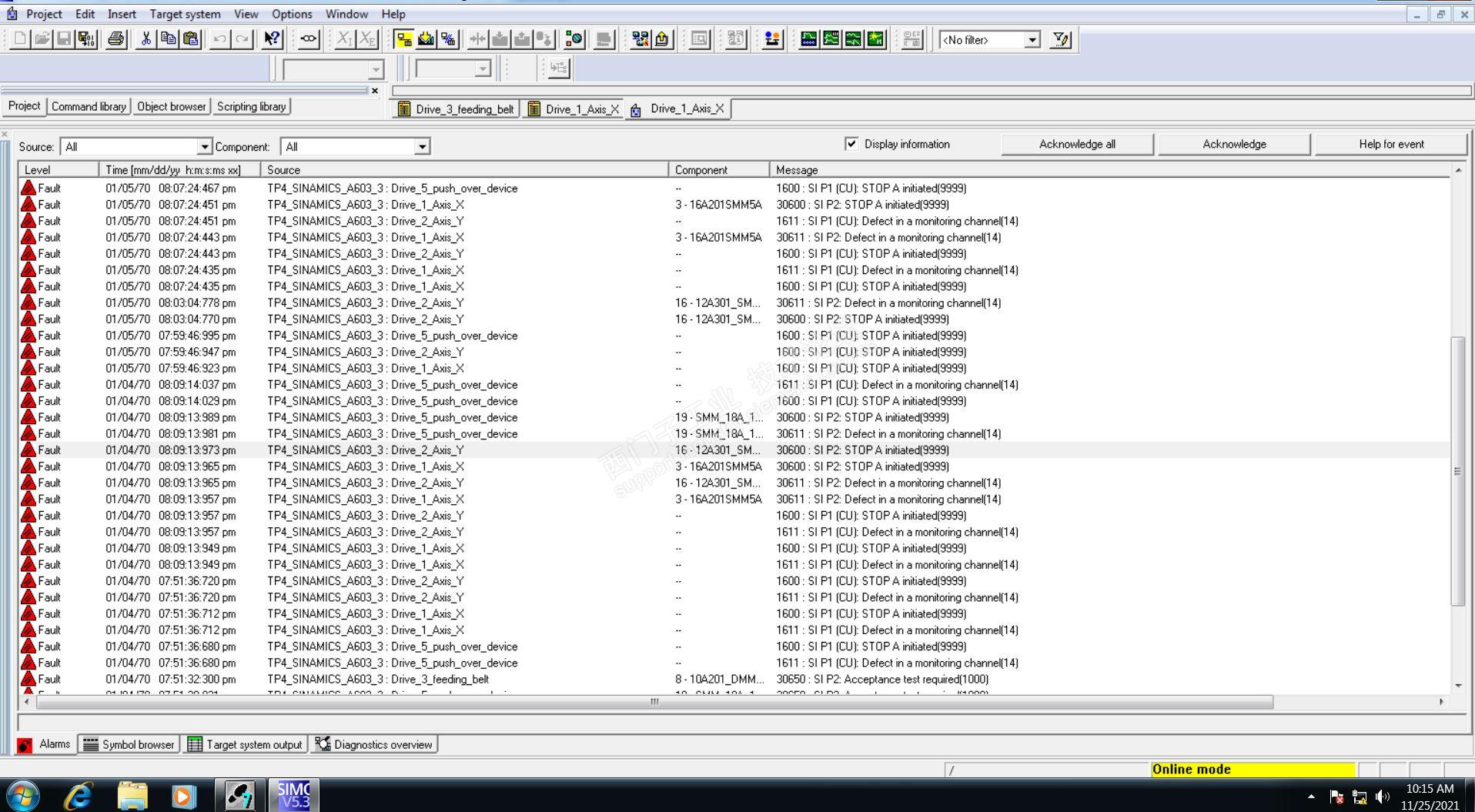
Task: Click the accessible nodes network icon
Action: tap(640, 39)
